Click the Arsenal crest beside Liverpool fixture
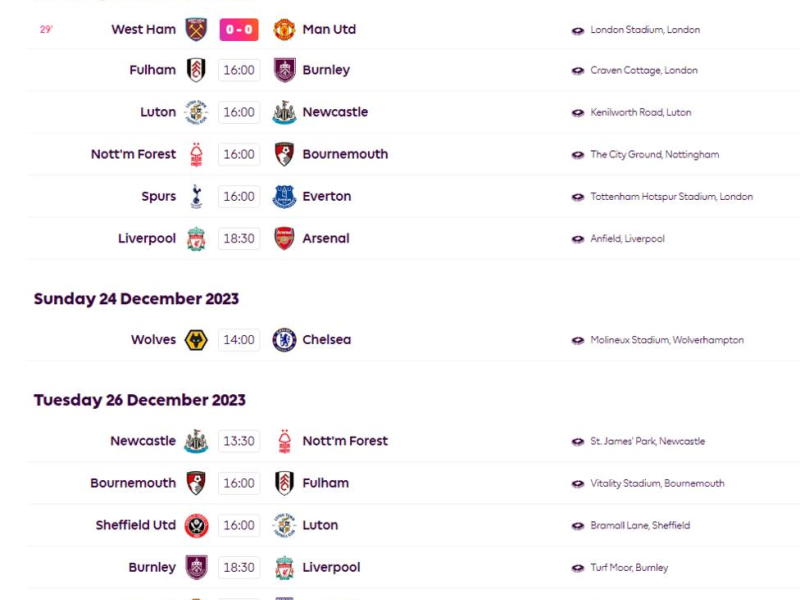Image resolution: width=800 pixels, height=600 pixels. tap(284, 239)
